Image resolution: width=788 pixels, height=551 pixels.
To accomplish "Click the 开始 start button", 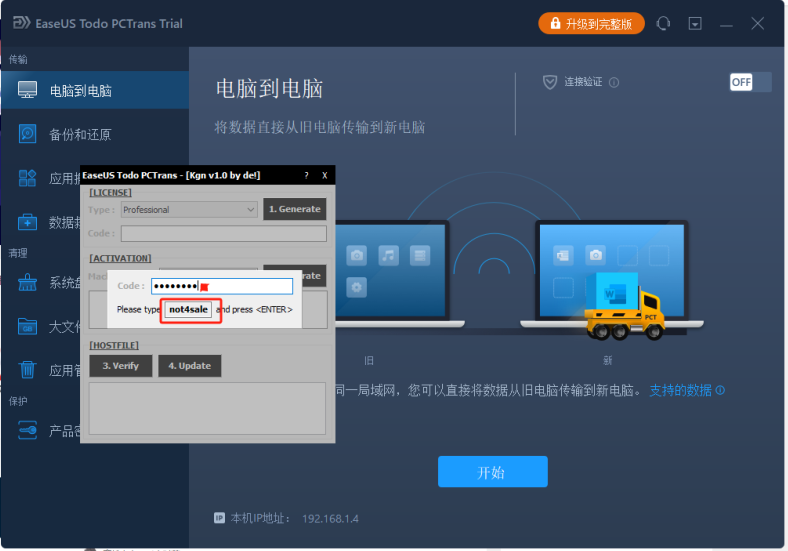I will coord(492,472).
